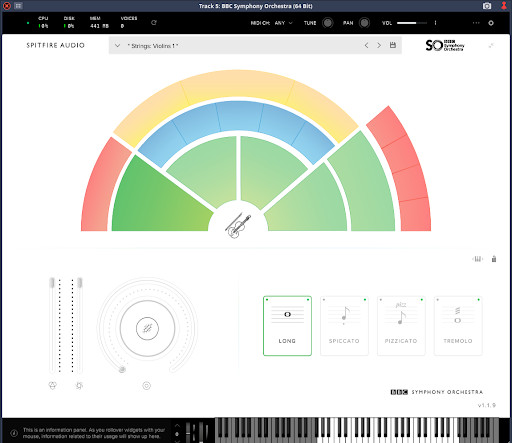The image size is (512, 443).
Task: Click the pizz note icon on the PIZZICATO card
Action: click(401, 314)
